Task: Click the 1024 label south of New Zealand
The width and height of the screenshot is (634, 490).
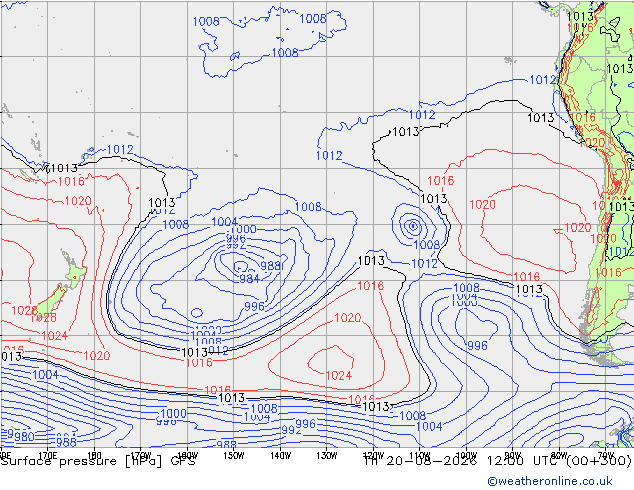Action: pos(55,336)
